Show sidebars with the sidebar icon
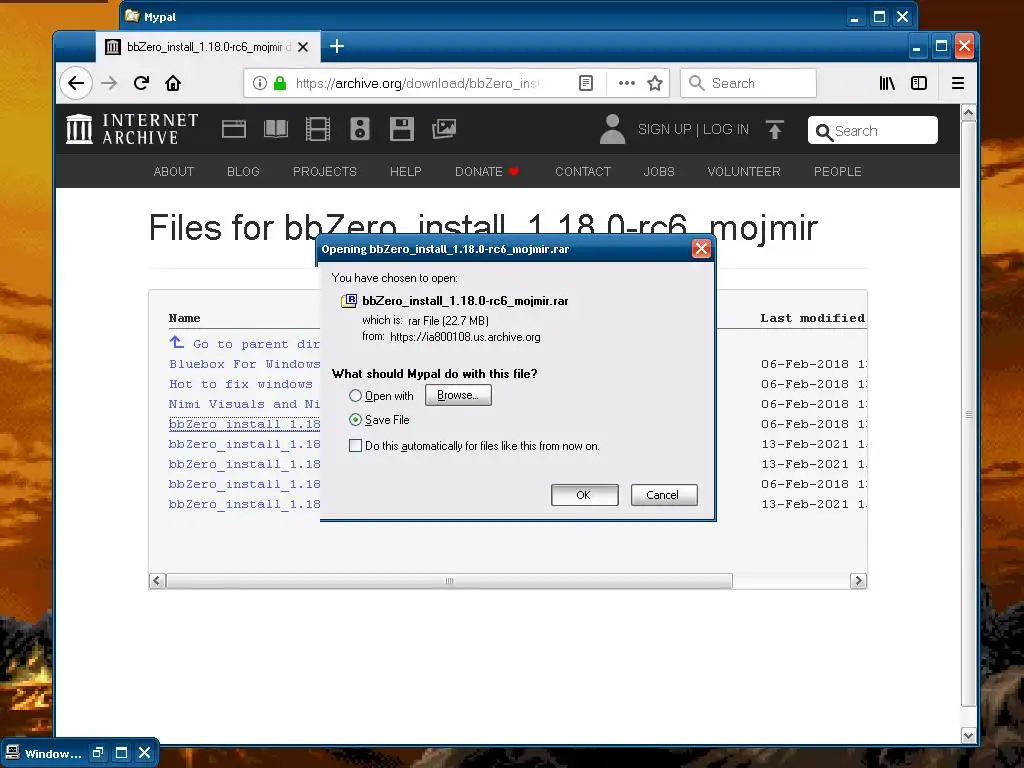This screenshot has width=1024, height=768. [919, 83]
